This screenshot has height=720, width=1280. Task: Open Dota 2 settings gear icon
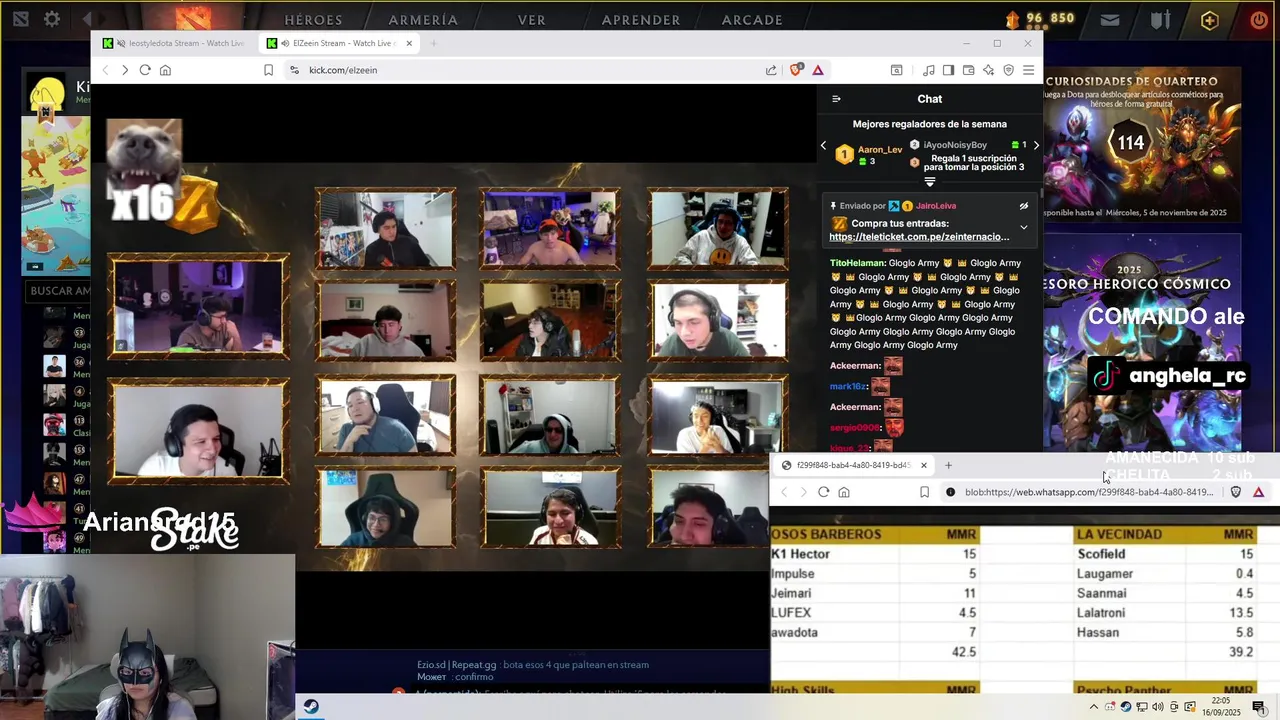pyautogui.click(x=52, y=19)
